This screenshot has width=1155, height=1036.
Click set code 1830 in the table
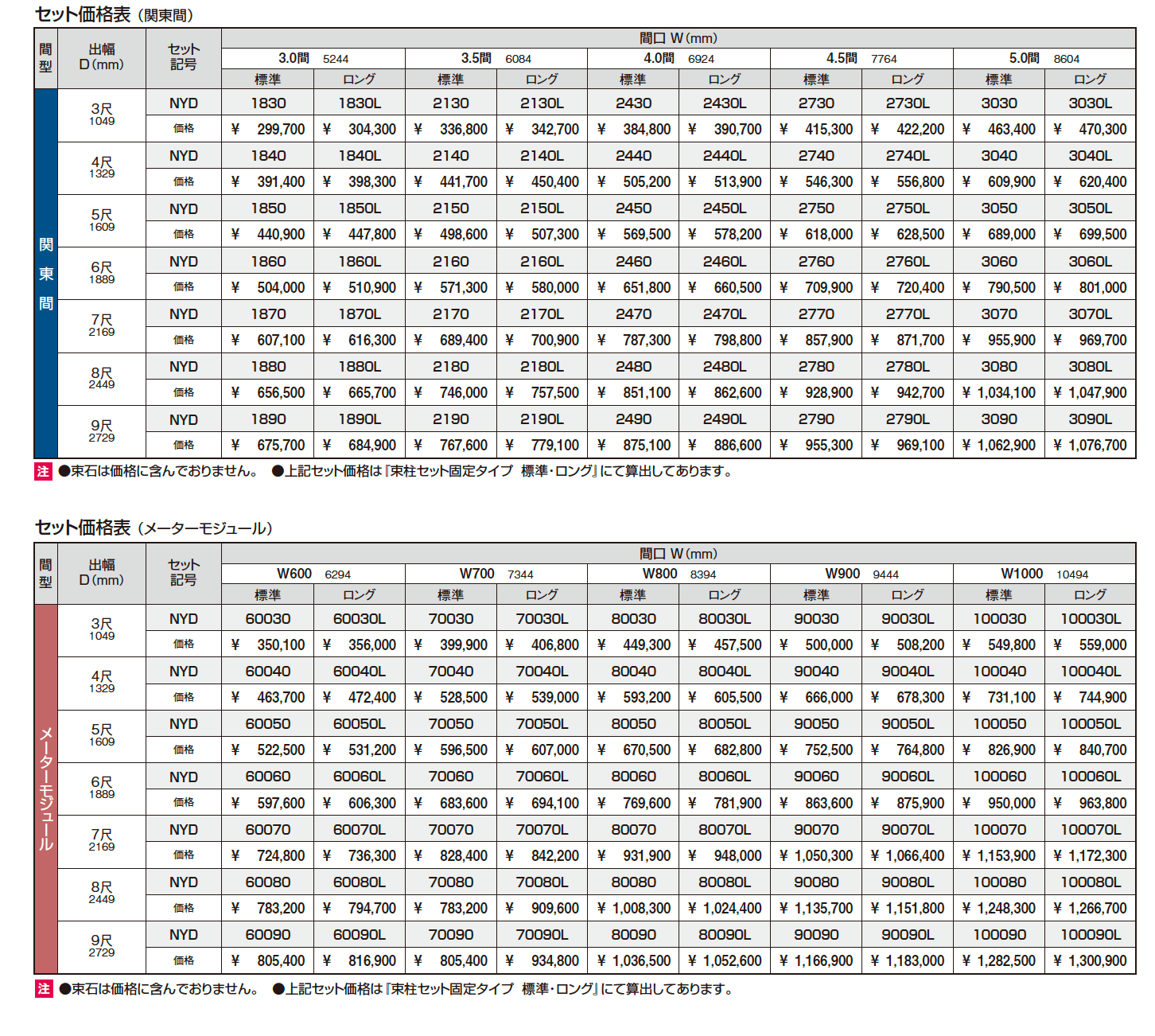click(x=268, y=103)
